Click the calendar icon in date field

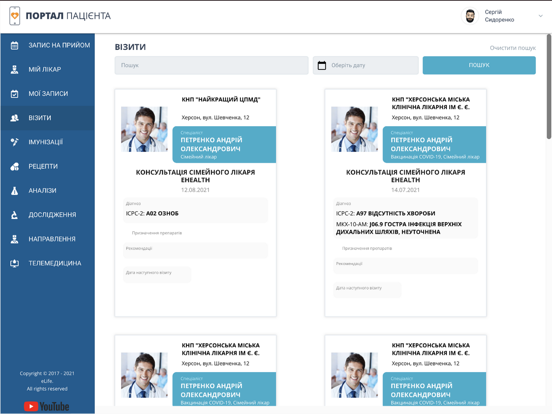[x=322, y=65]
